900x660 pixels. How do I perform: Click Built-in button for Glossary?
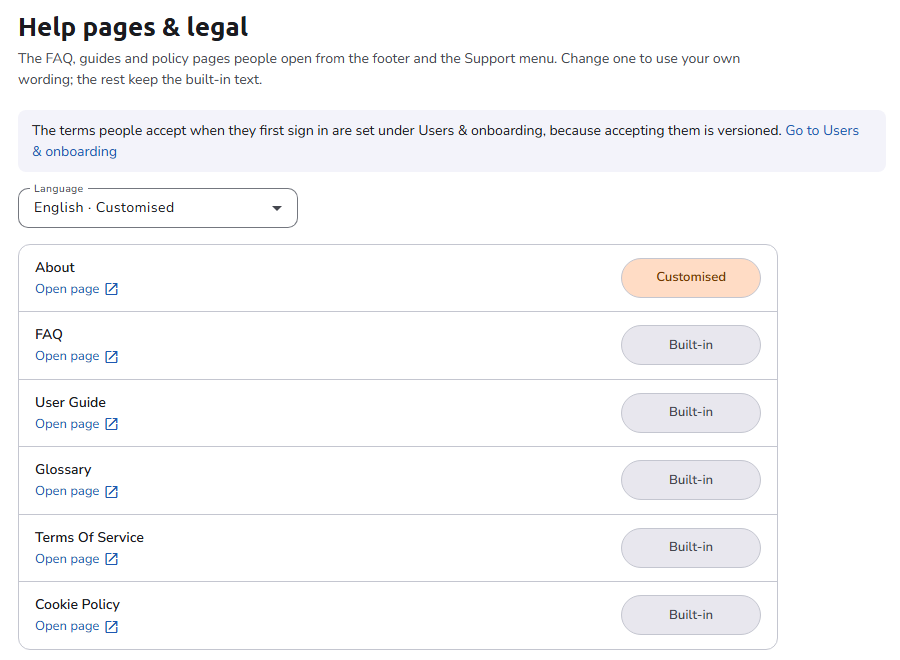[x=690, y=480]
